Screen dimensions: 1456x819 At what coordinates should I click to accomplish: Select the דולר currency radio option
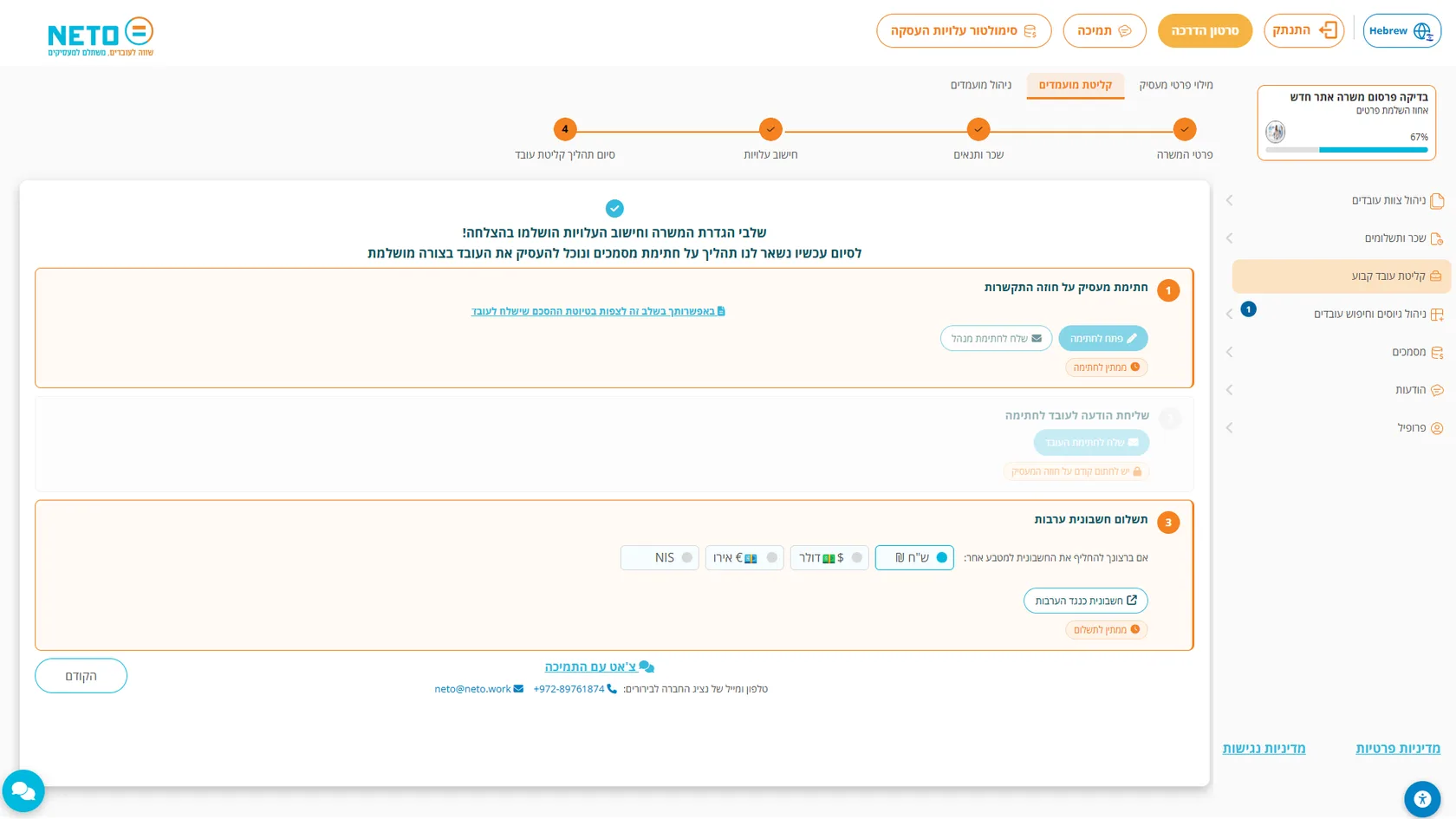[829, 557]
